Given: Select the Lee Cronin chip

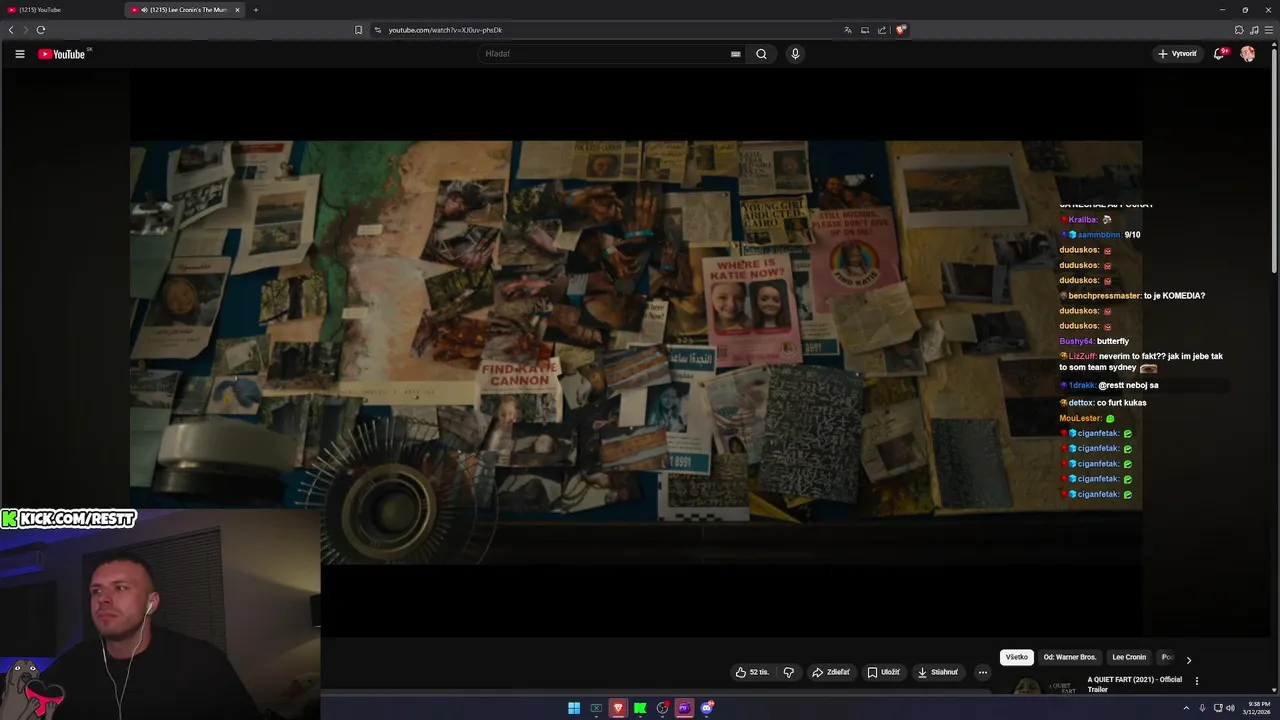Looking at the screenshot, I should pyautogui.click(x=1129, y=657).
